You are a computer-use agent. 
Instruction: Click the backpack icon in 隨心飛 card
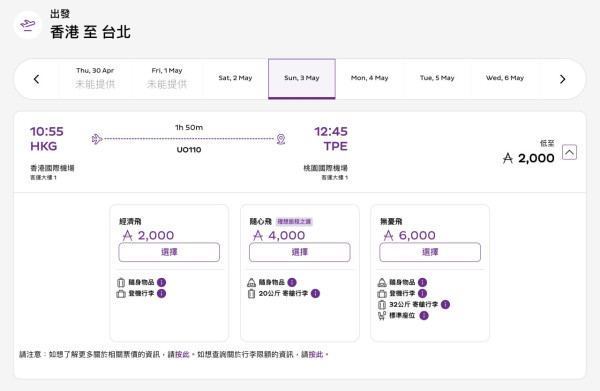point(251,282)
